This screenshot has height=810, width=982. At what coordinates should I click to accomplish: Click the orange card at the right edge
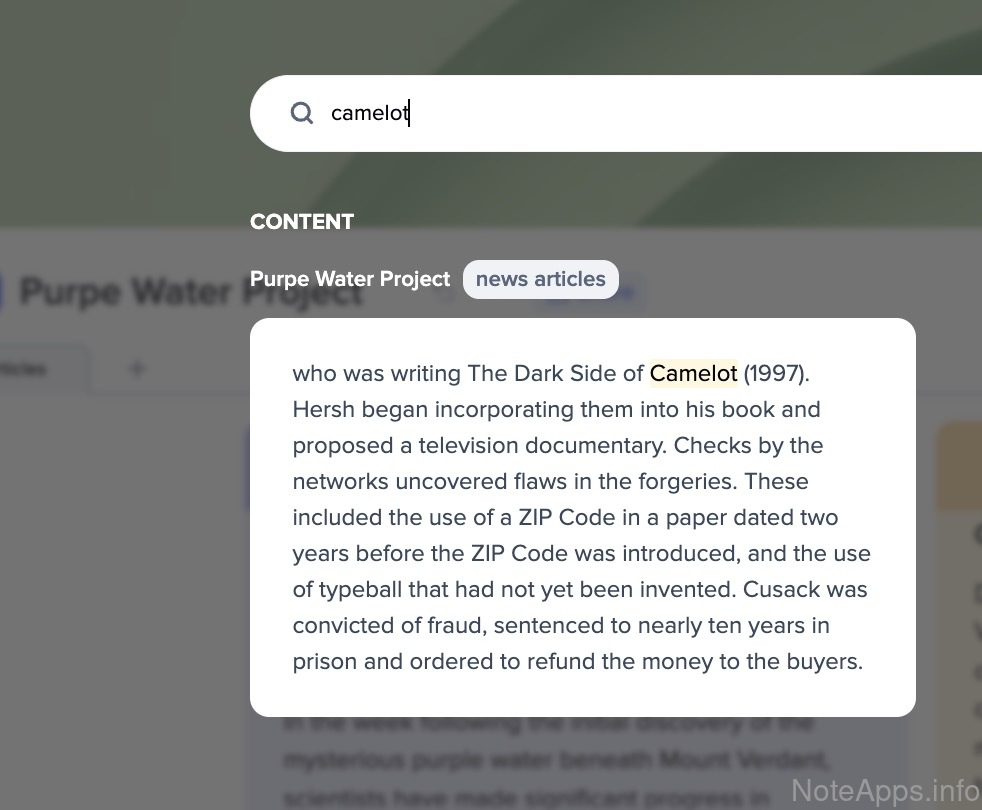click(x=962, y=465)
